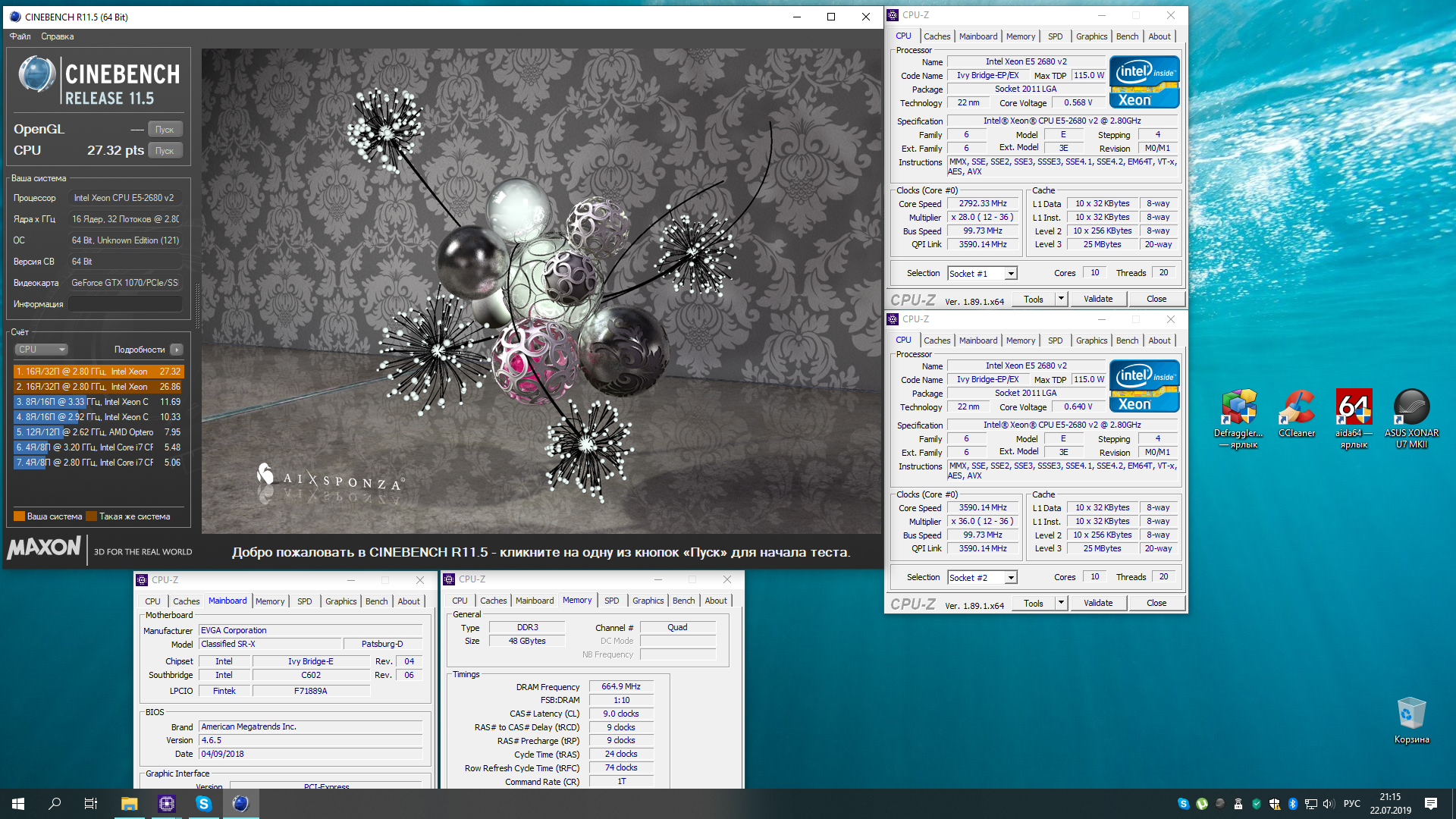The width and height of the screenshot is (1456, 819).
Task: Click the dark sphere ASUS Xonar tray icon
Action: pyautogui.click(x=1219, y=804)
